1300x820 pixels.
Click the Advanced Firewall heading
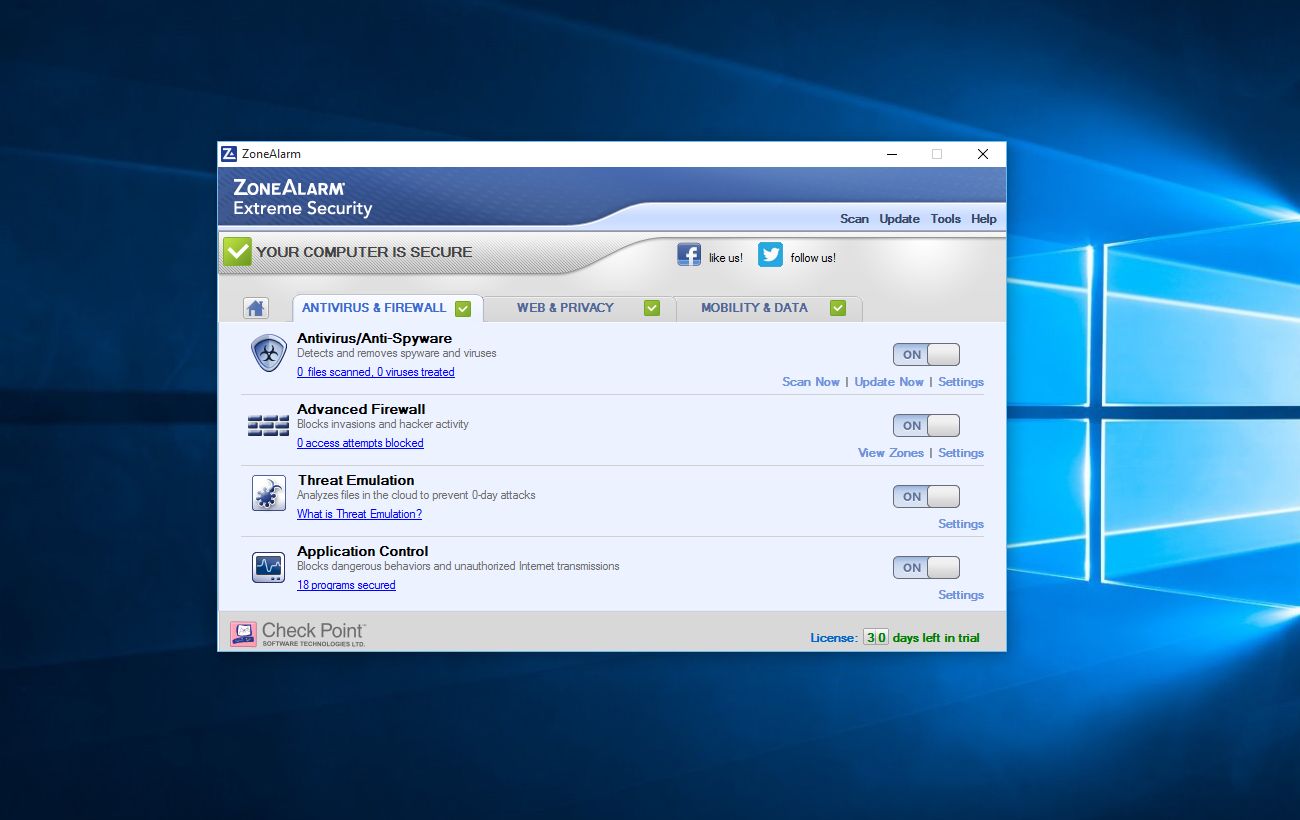coord(361,409)
